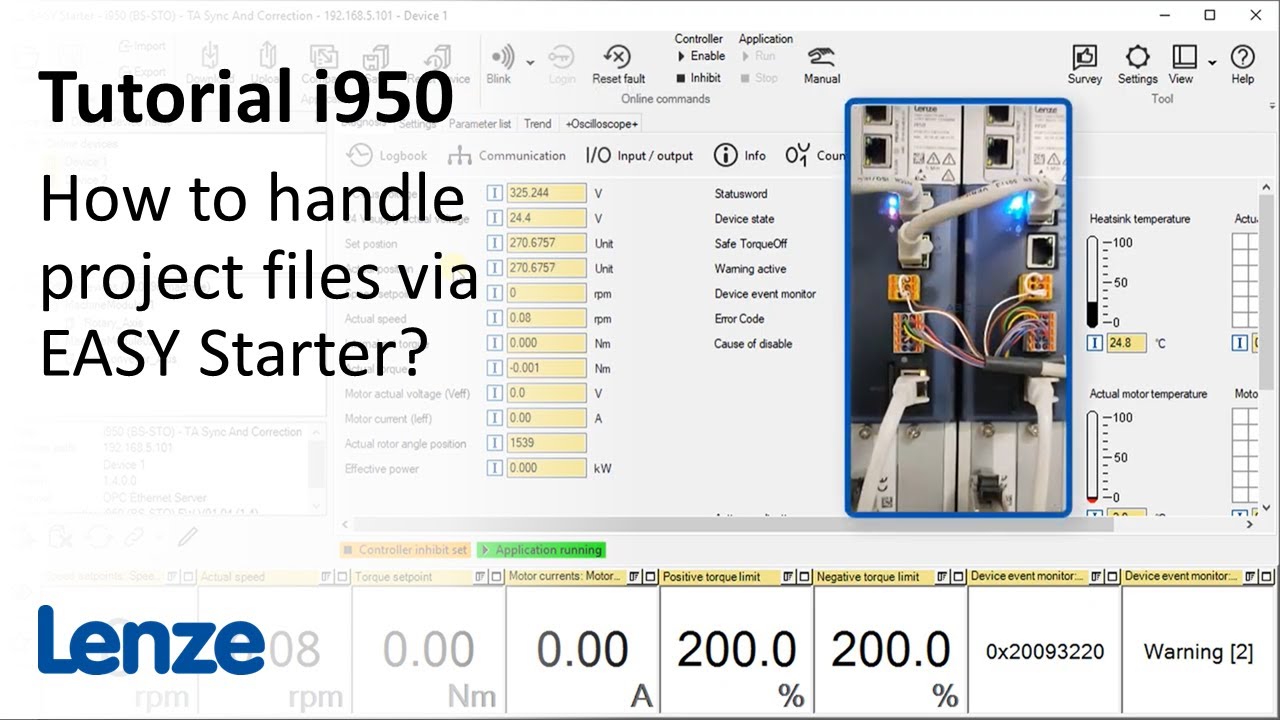Click the Reset fault icon
Viewport: 1280px width, 720px height.
point(618,57)
